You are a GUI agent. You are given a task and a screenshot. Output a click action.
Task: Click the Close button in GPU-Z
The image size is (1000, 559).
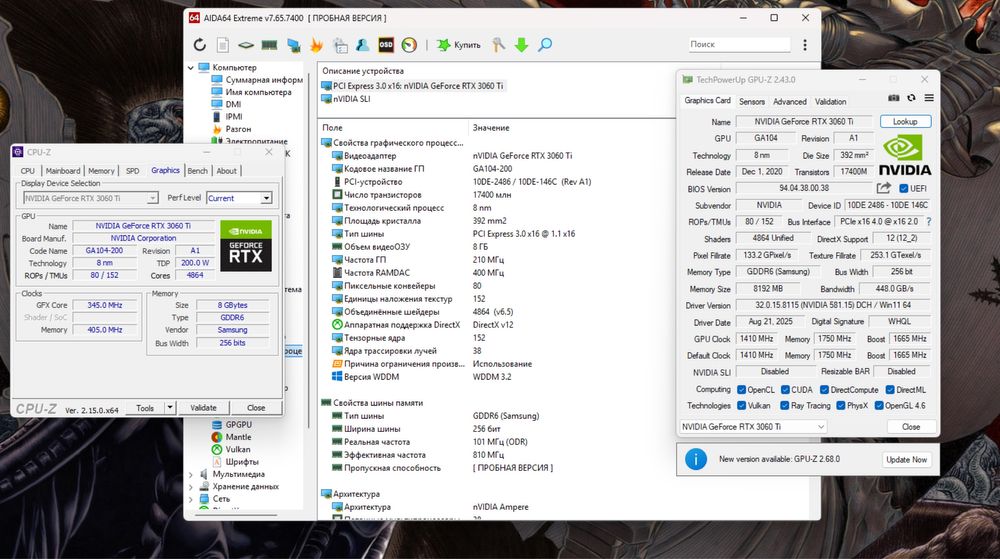[911, 426]
